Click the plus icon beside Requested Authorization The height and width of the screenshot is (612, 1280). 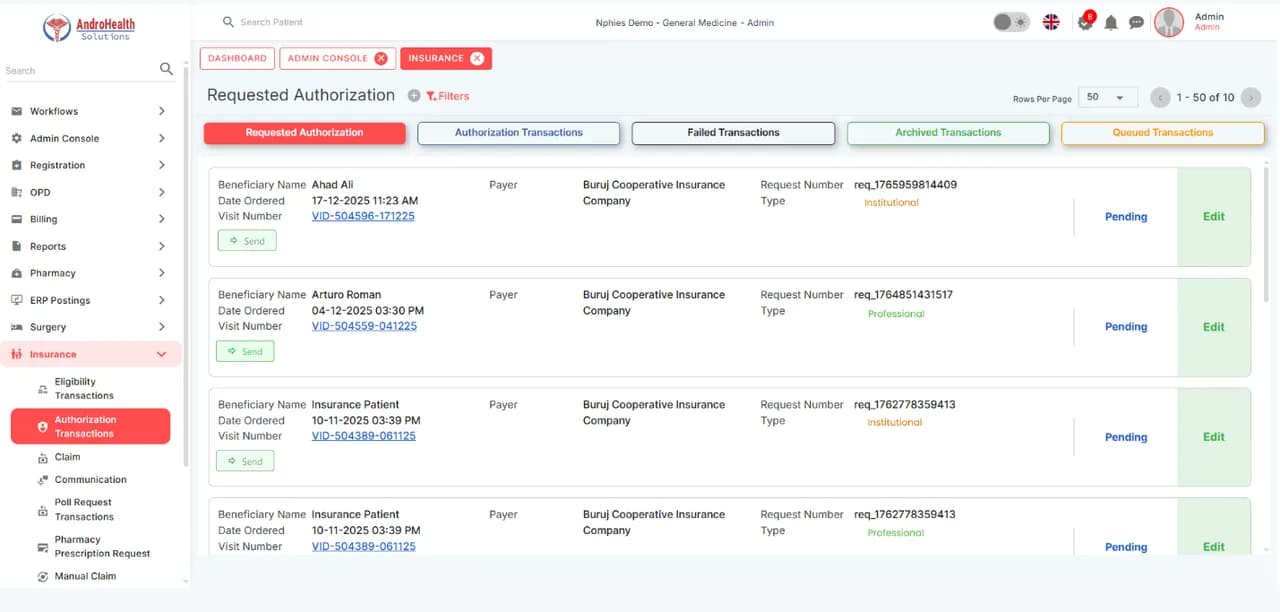click(x=414, y=96)
